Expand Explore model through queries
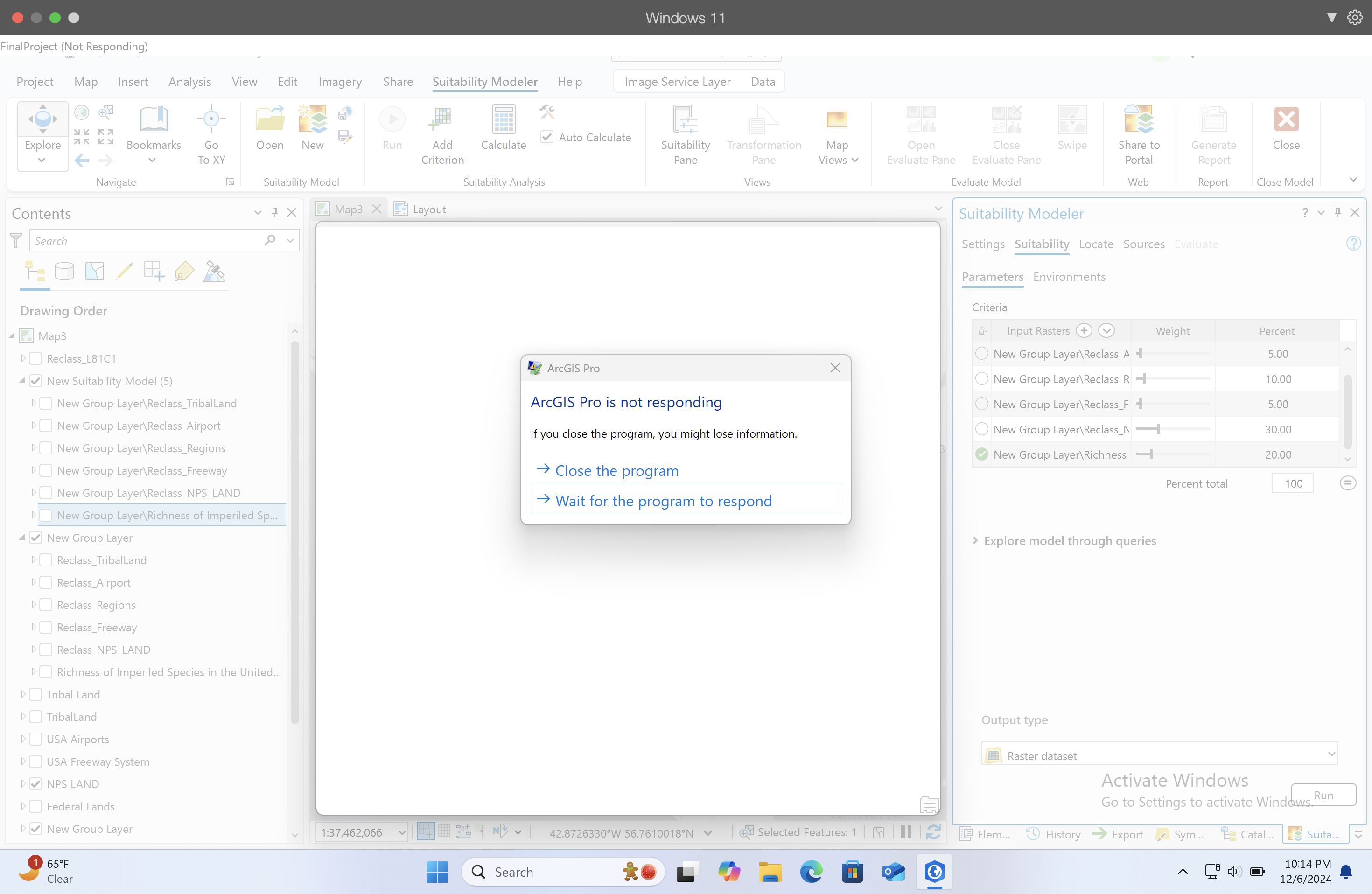1372x894 pixels. [975, 541]
